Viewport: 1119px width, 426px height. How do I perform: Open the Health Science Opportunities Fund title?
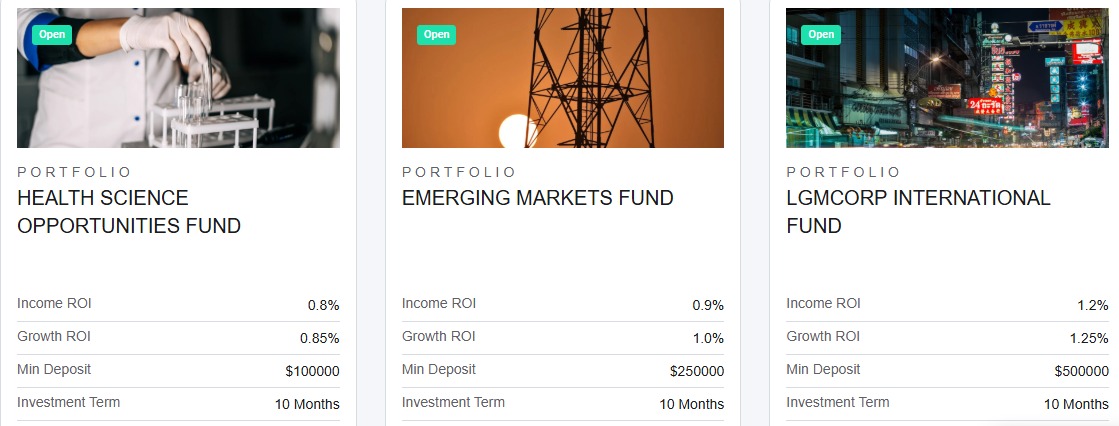tap(129, 212)
